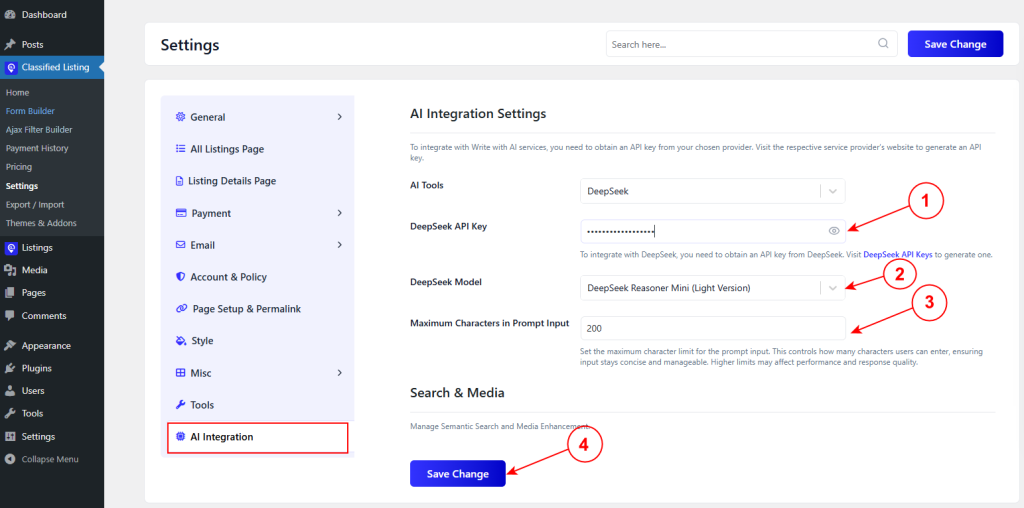Click the Collapse Menu arrow icon
1024x508 pixels.
coord(10,459)
